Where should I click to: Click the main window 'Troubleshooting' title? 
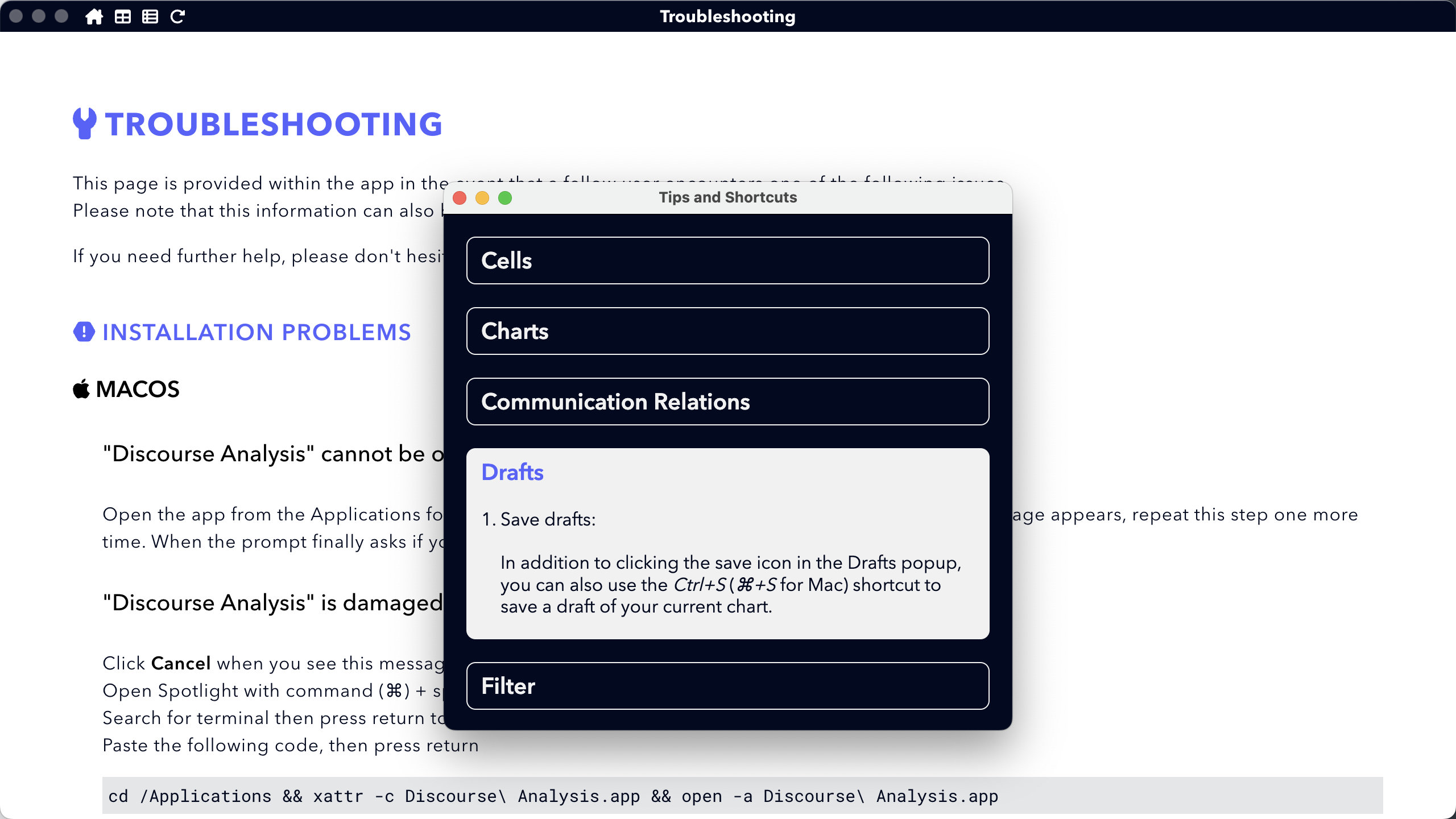727,16
